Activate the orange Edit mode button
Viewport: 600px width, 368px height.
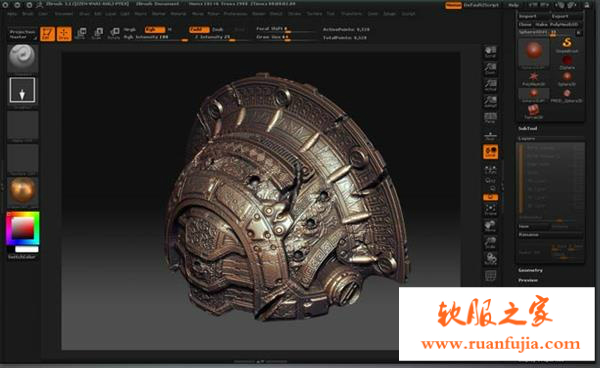pos(47,34)
